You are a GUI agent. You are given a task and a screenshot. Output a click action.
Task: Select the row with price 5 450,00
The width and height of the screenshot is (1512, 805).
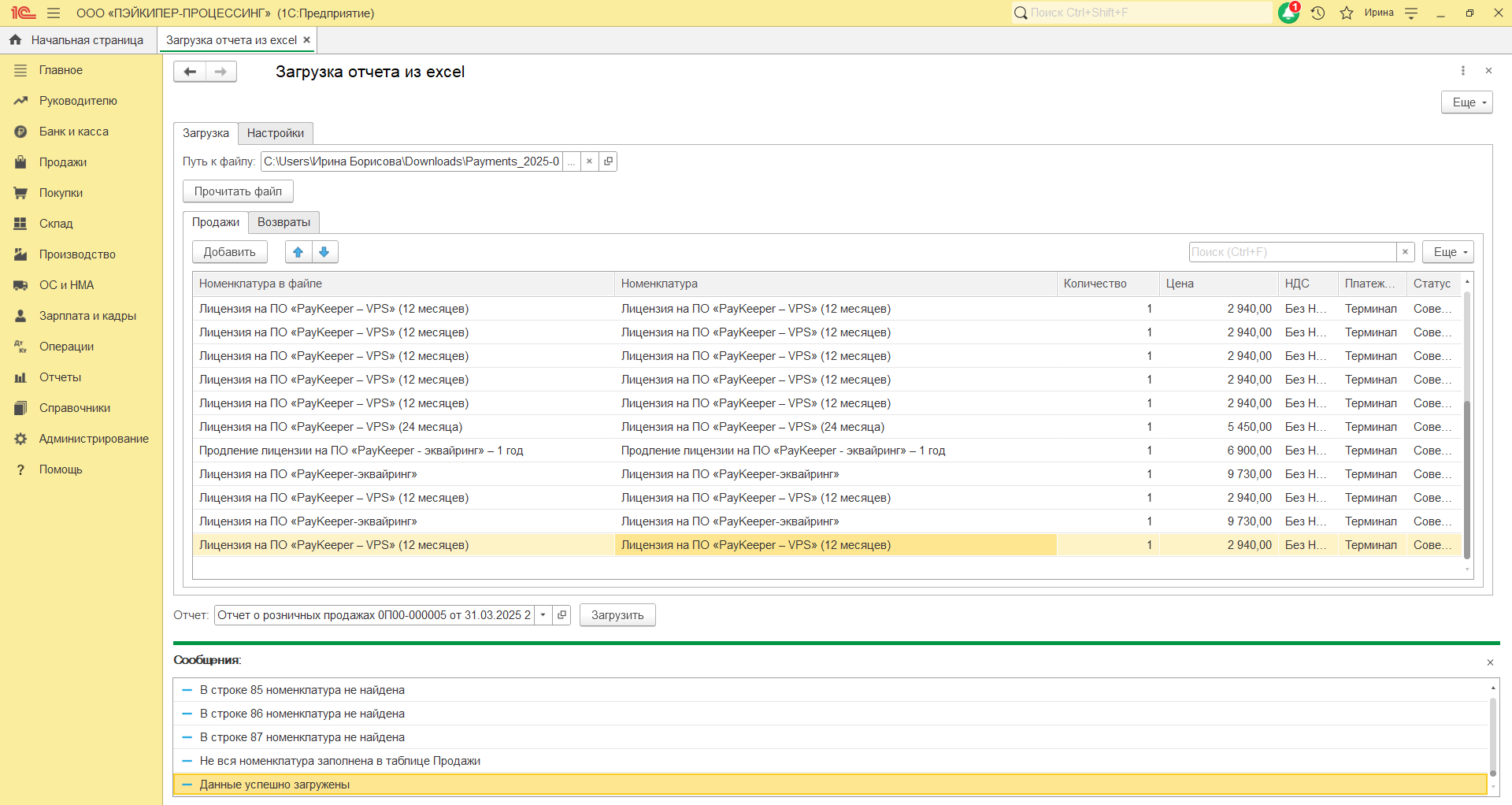(x=827, y=427)
